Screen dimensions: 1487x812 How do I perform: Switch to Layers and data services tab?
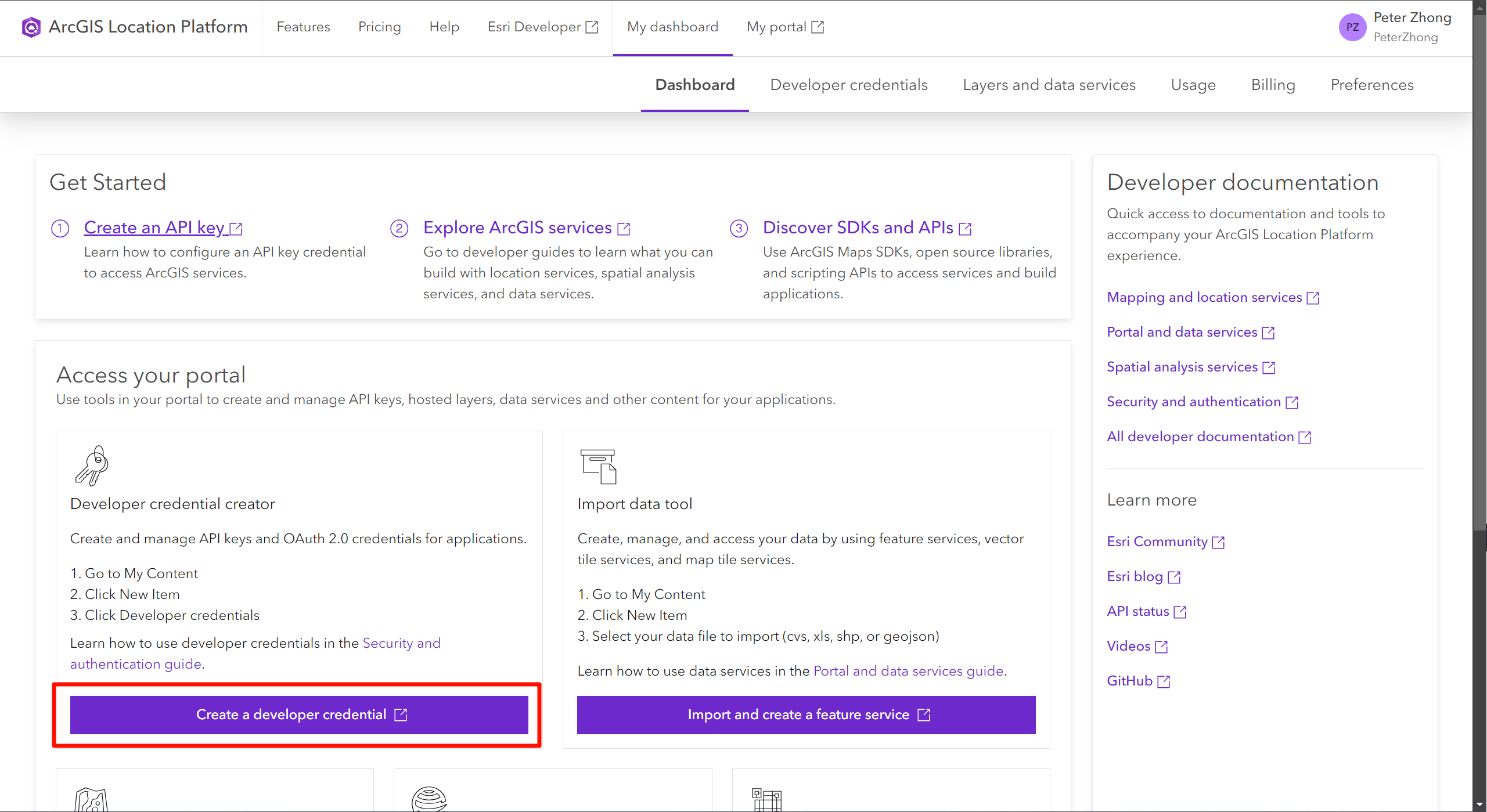tap(1049, 85)
